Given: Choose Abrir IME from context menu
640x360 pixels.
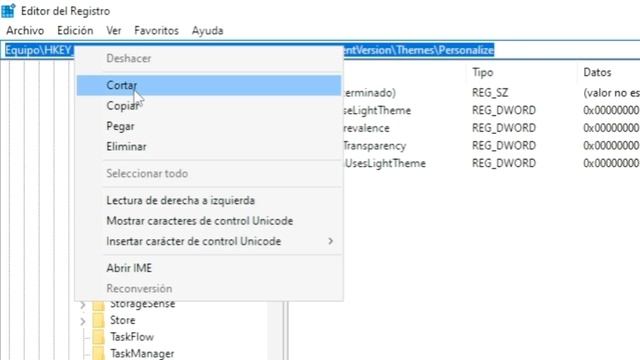Looking at the screenshot, I should [209, 268].
